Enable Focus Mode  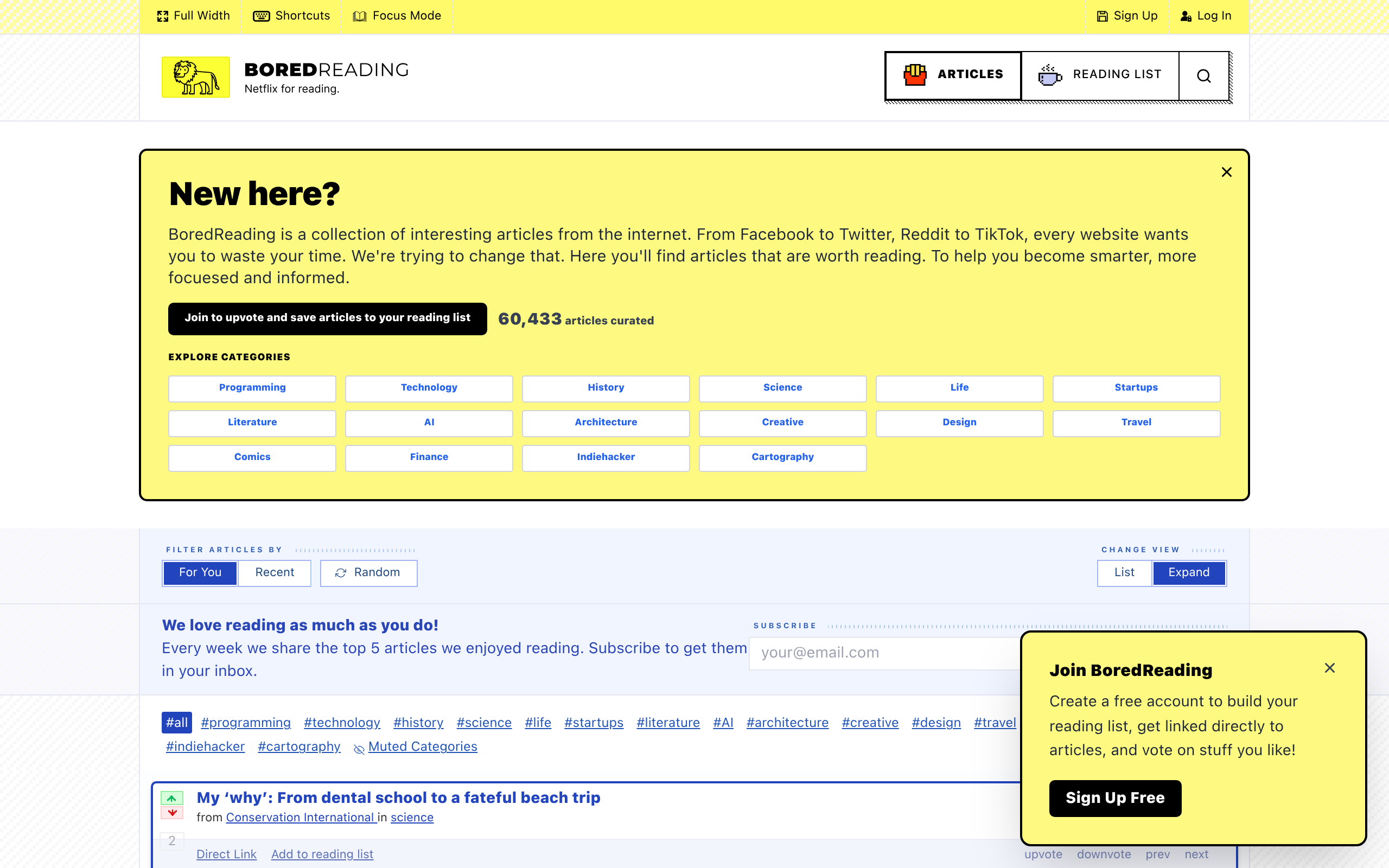point(397,16)
